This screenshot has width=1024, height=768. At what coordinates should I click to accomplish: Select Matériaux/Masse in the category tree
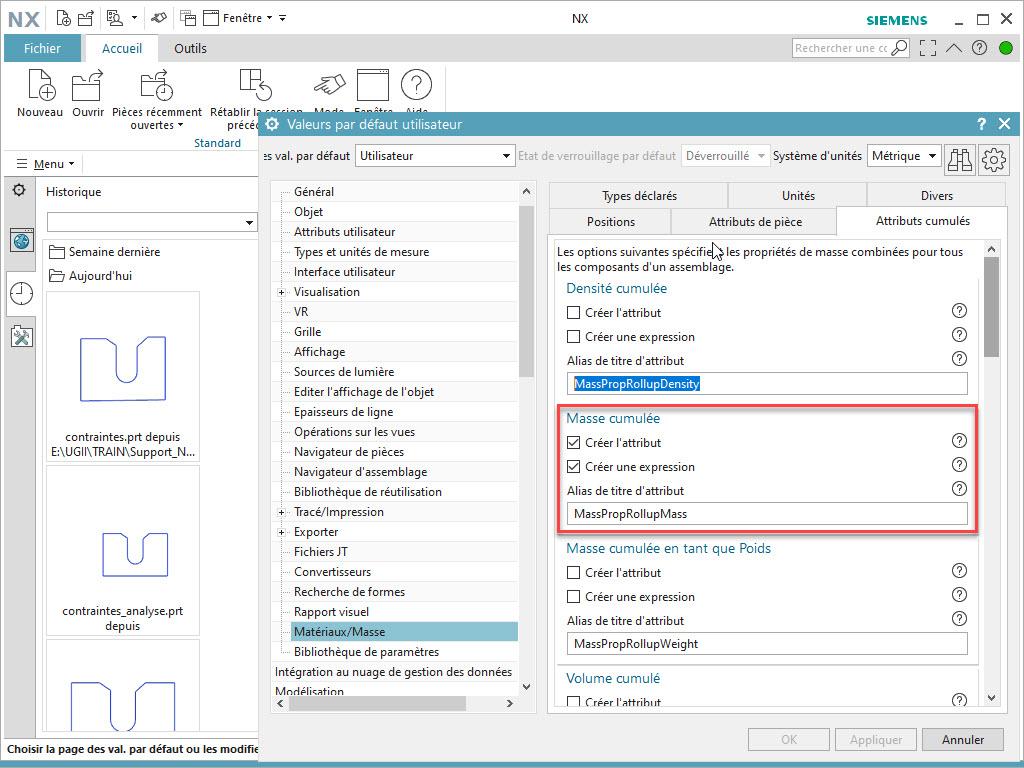click(339, 632)
